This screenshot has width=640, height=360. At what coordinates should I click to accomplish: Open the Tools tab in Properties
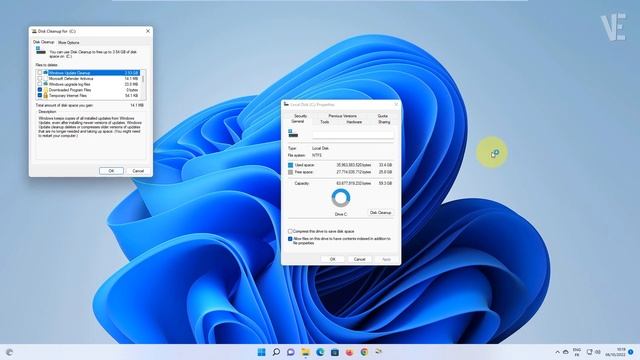click(324, 122)
